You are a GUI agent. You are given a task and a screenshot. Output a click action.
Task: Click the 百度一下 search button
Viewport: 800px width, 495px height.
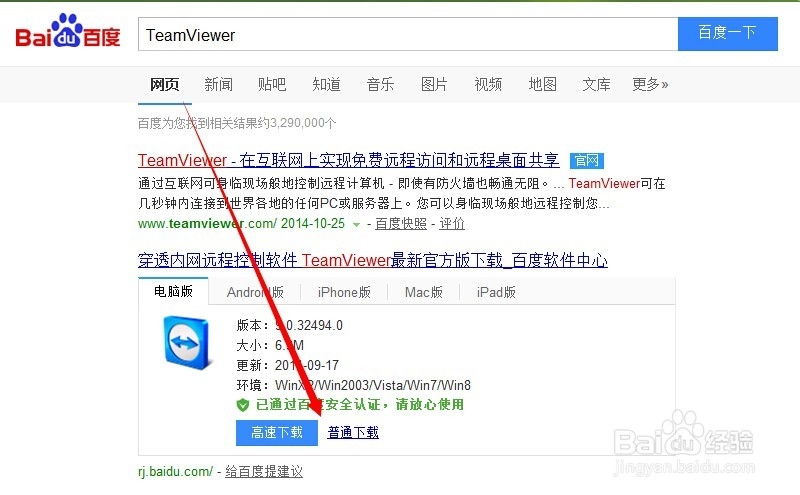coord(728,34)
